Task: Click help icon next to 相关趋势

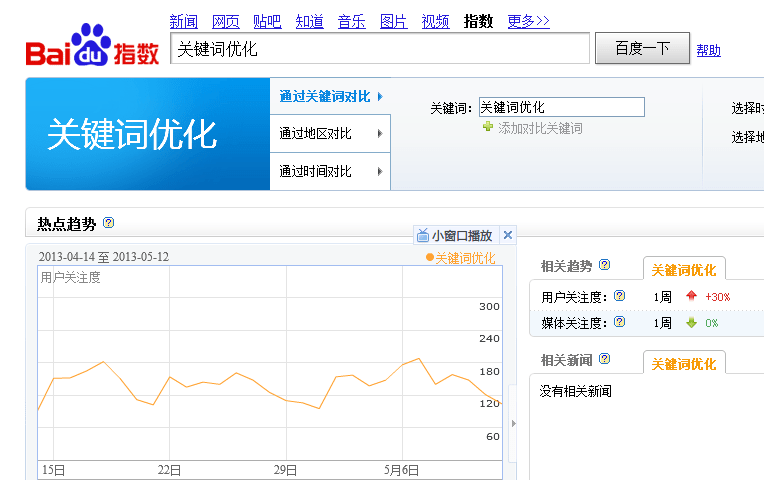Action: tap(604, 266)
